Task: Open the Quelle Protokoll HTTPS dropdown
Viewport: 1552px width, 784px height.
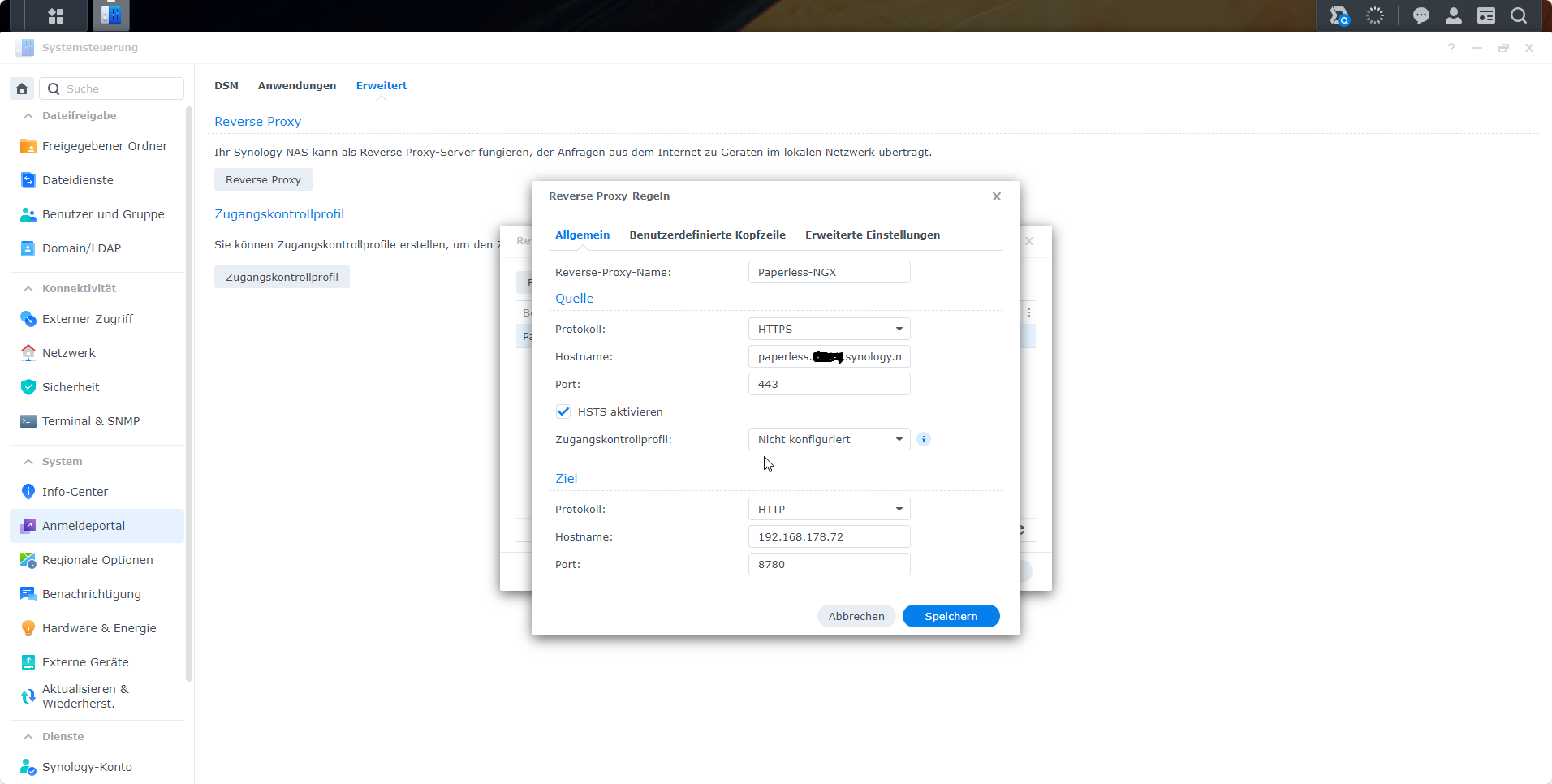Action: point(829,329)
